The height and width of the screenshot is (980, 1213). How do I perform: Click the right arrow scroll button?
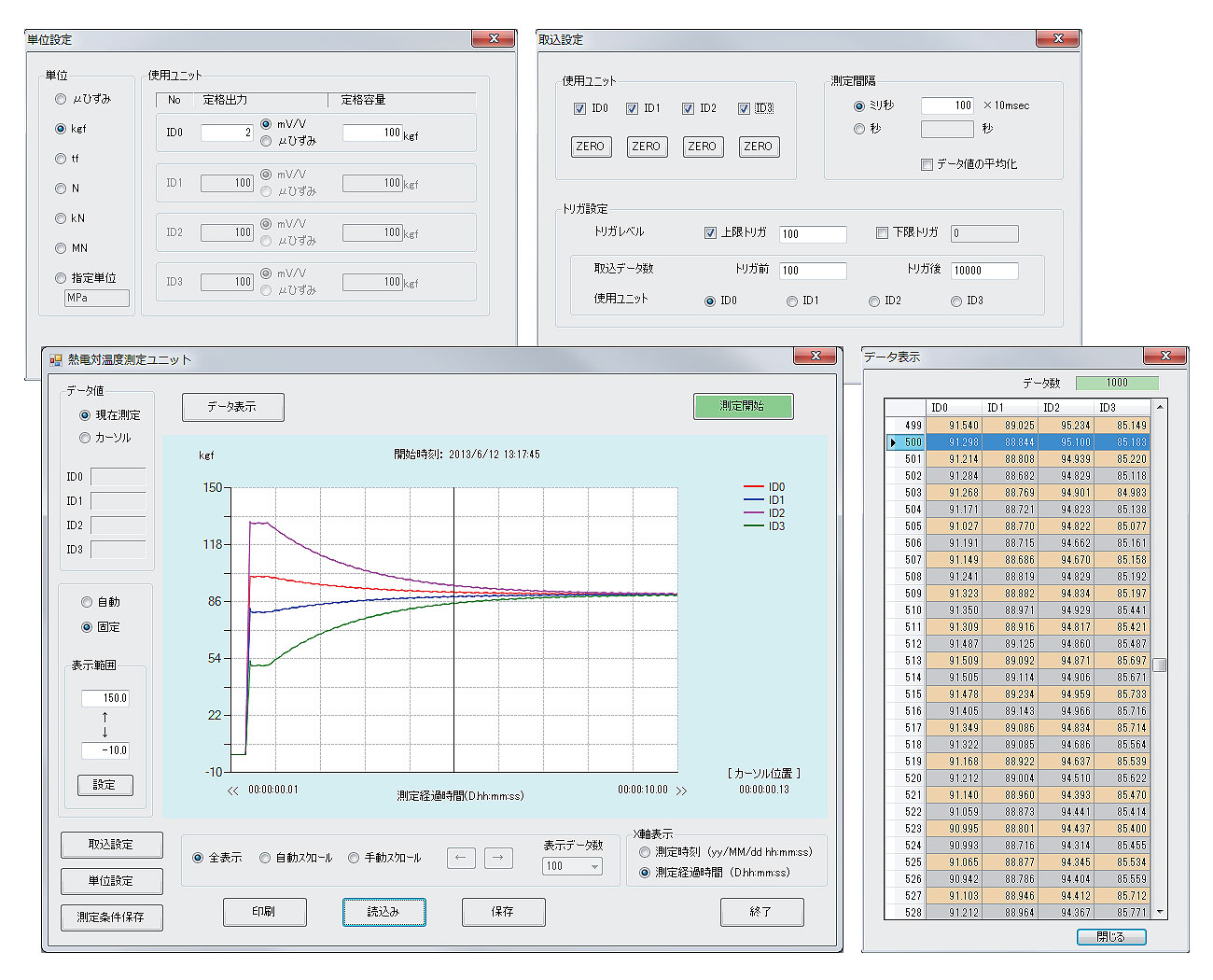pos(498,858)
